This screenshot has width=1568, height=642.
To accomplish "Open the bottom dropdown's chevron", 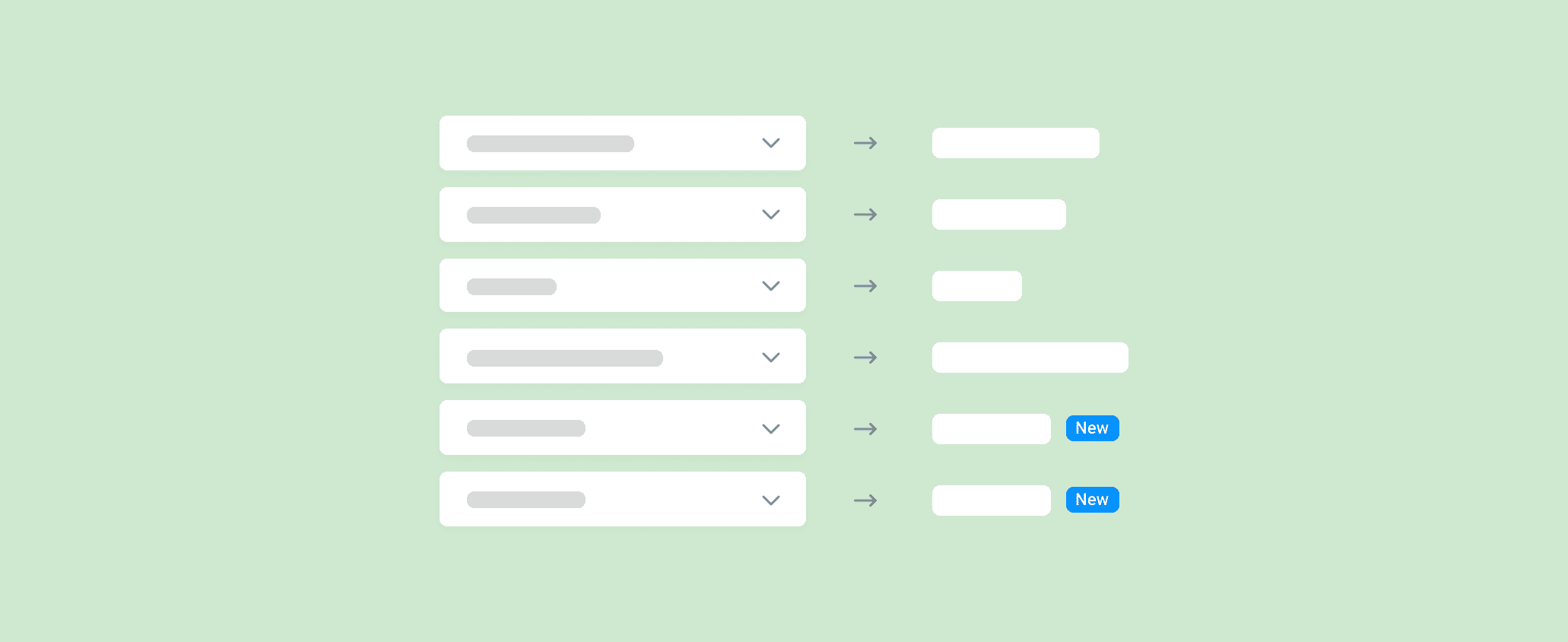I will (x=771, y=501).
